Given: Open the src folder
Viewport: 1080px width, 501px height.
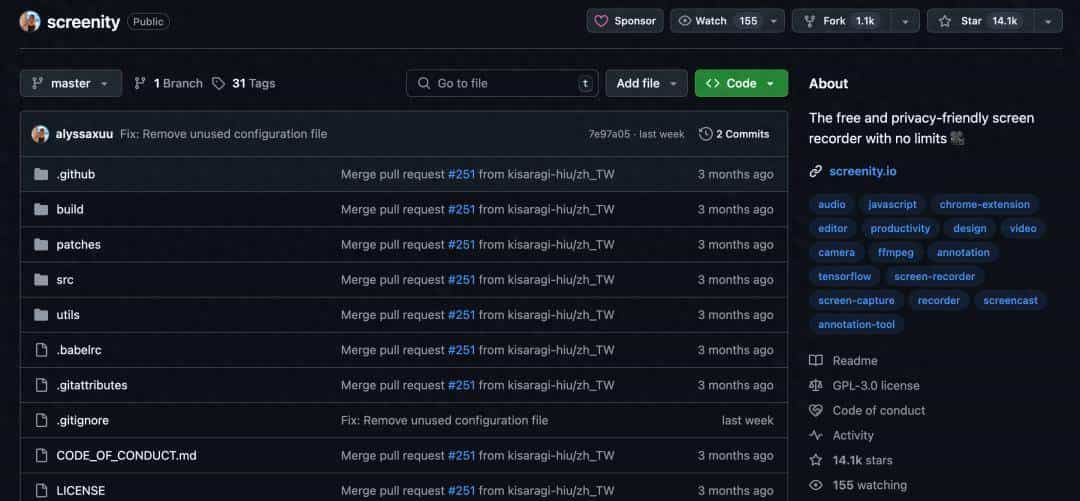Looking at the screenshot, I should [x=65, y=280].
